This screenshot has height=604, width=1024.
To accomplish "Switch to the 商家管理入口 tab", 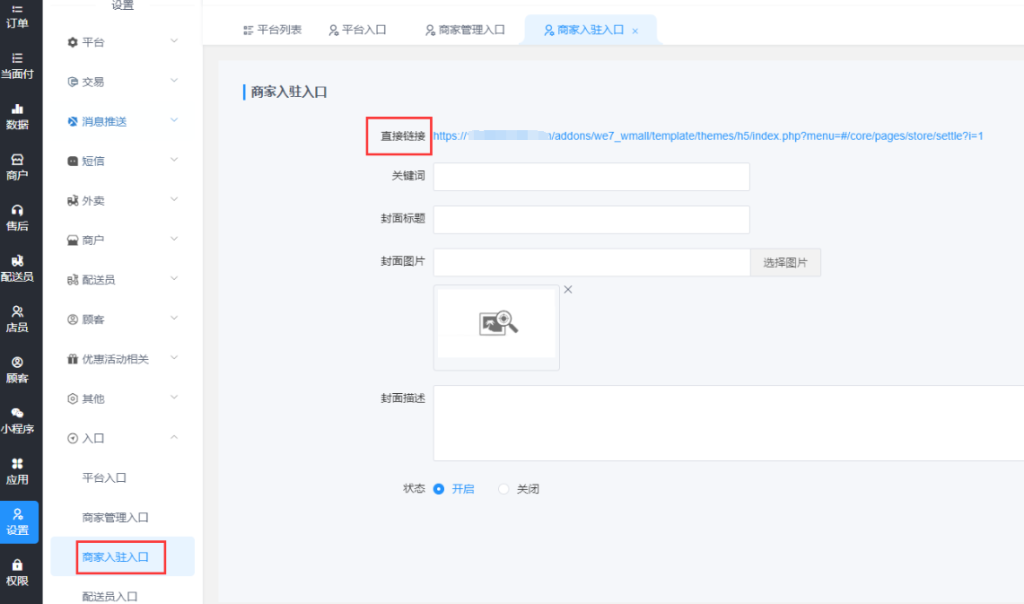I will [x=464, y=30].
